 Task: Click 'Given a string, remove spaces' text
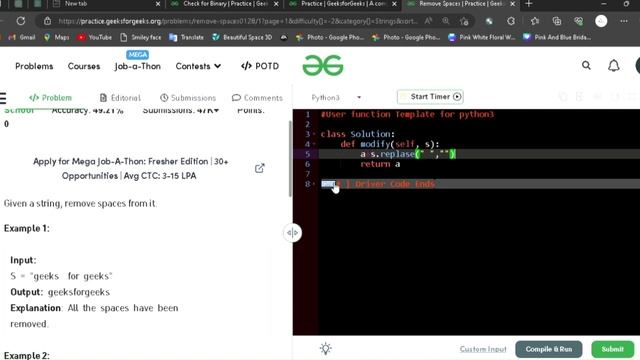point(80,203)
